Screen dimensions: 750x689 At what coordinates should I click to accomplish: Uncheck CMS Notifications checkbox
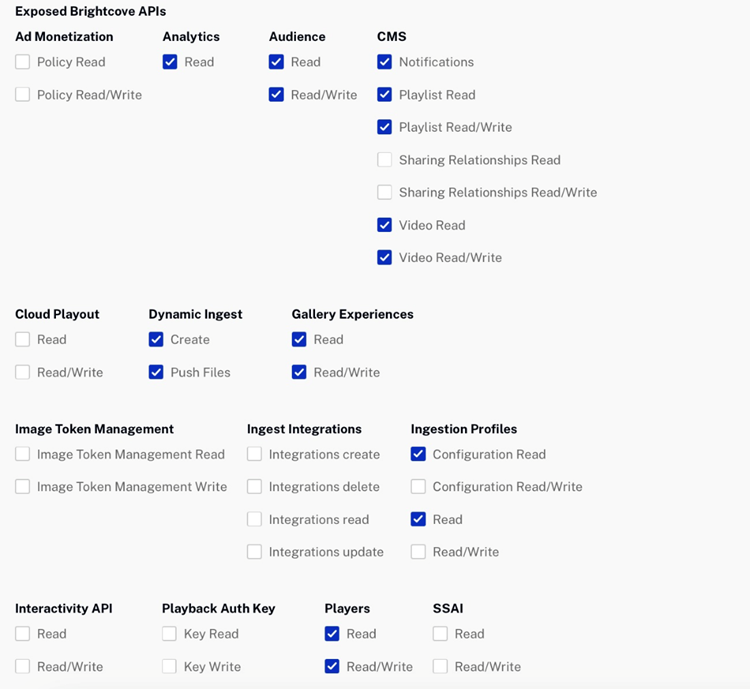click(x=385, y=62)
